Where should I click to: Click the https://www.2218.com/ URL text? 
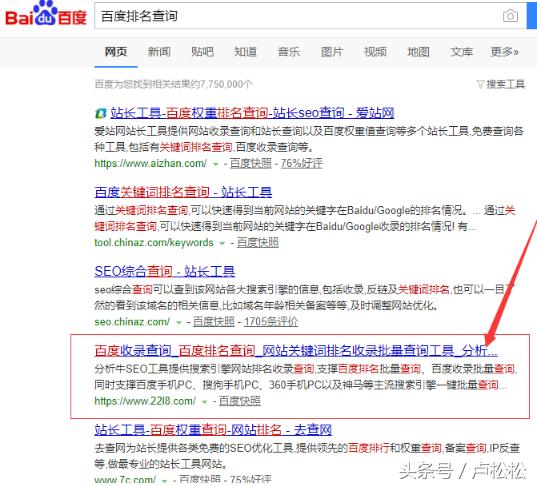point(145,401)
